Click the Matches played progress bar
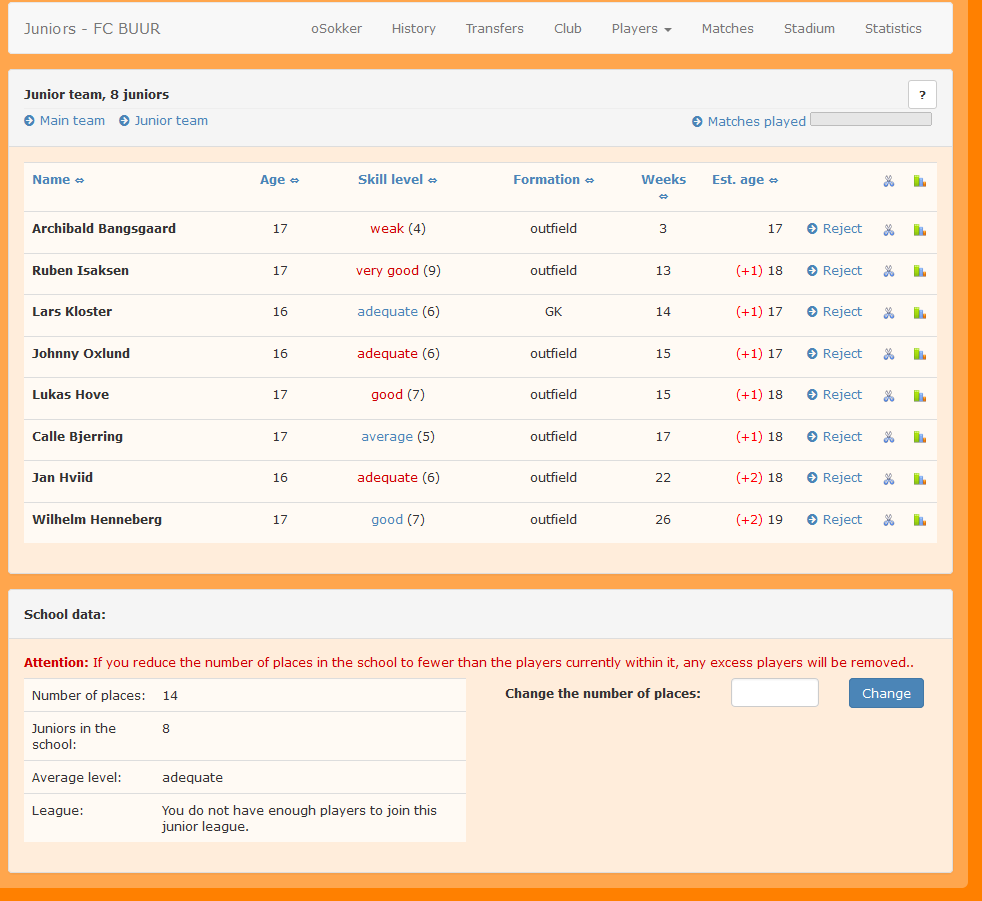This screenshot has height=901, width=982. [871, 119]
